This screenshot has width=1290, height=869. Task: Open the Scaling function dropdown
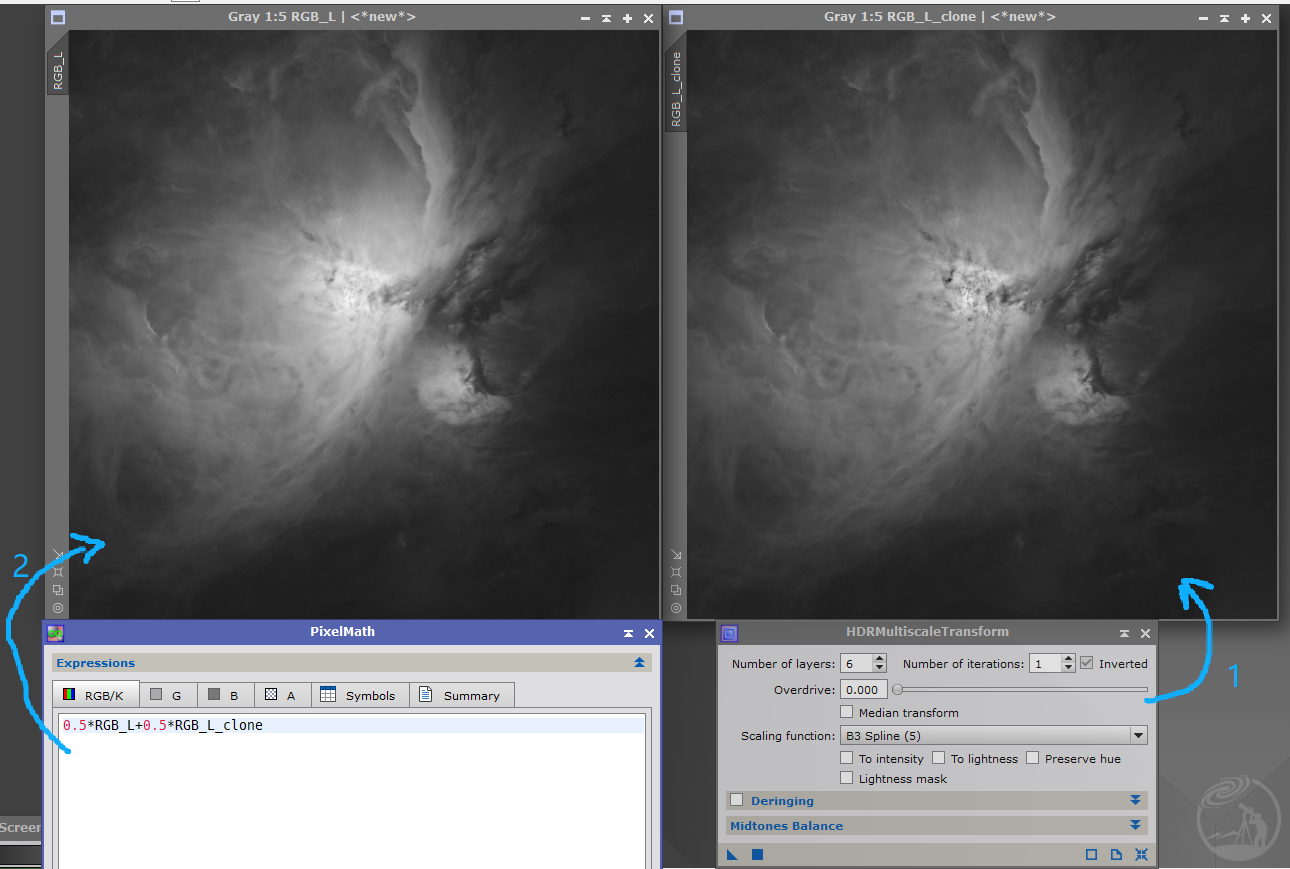(1137, 736)
